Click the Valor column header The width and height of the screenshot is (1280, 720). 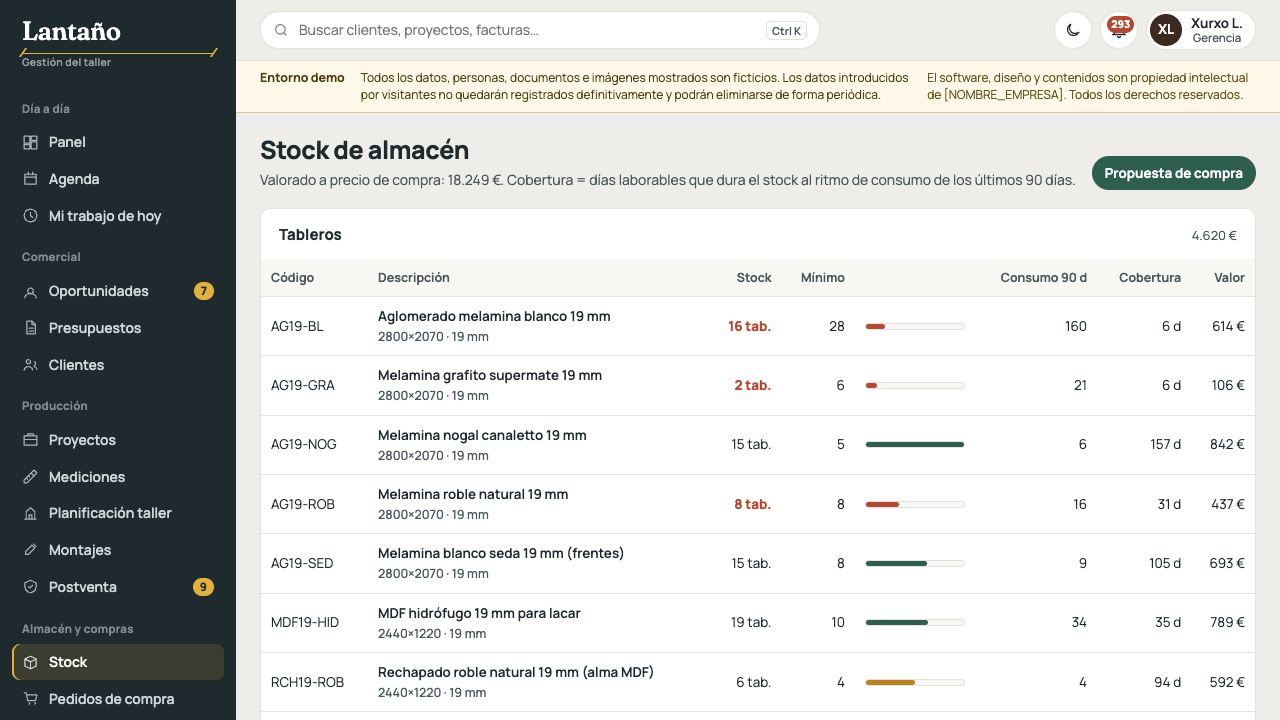coord(1229,277)
